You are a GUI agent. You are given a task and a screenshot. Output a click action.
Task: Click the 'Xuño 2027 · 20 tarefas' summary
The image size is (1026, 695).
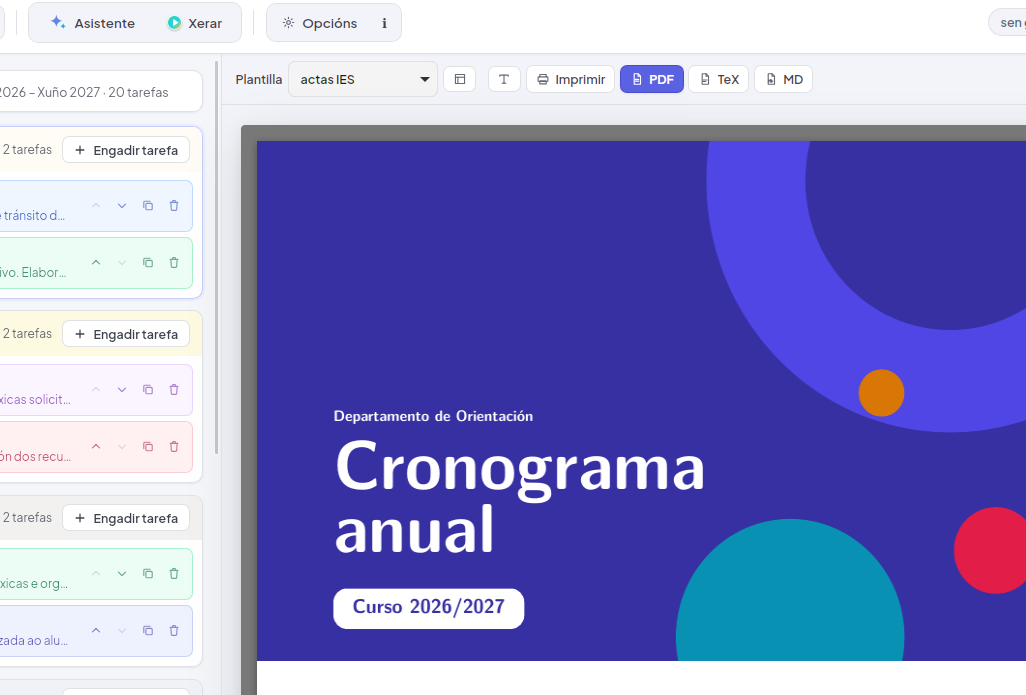point(103,92)
